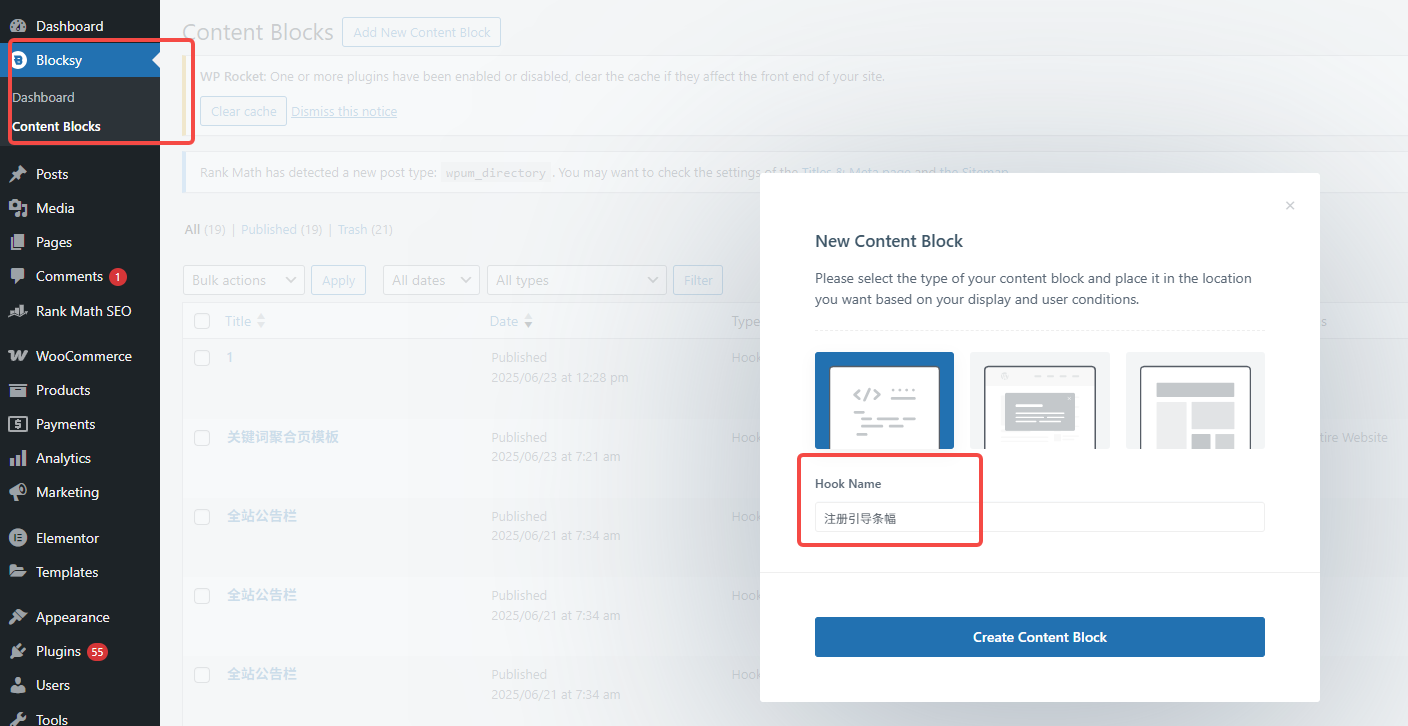This screenshot has height=726, width=1408.
Task: Open Marketing via the megaphone icon
Action: 18,492
